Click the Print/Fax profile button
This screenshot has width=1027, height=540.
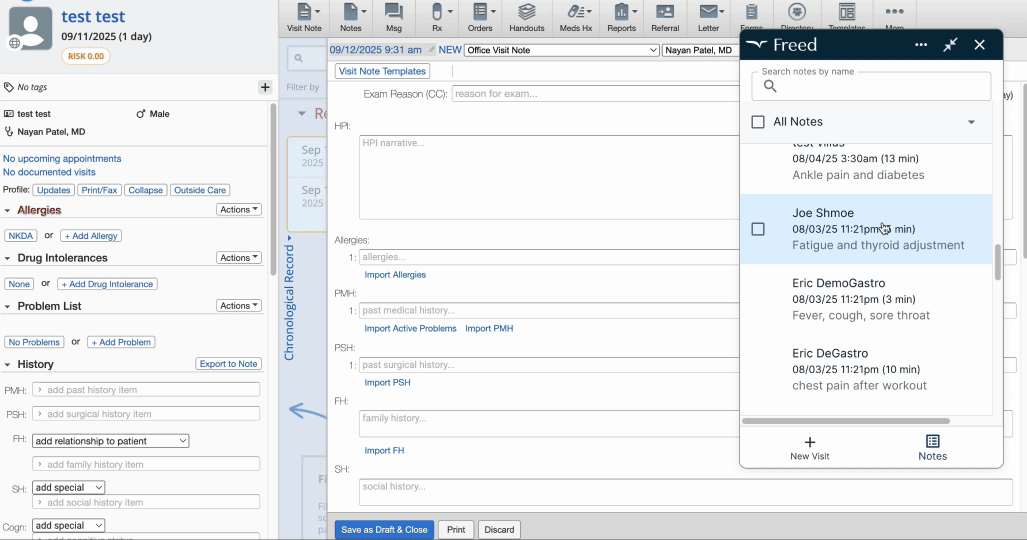pyautogui.click(x=99, y=190)
